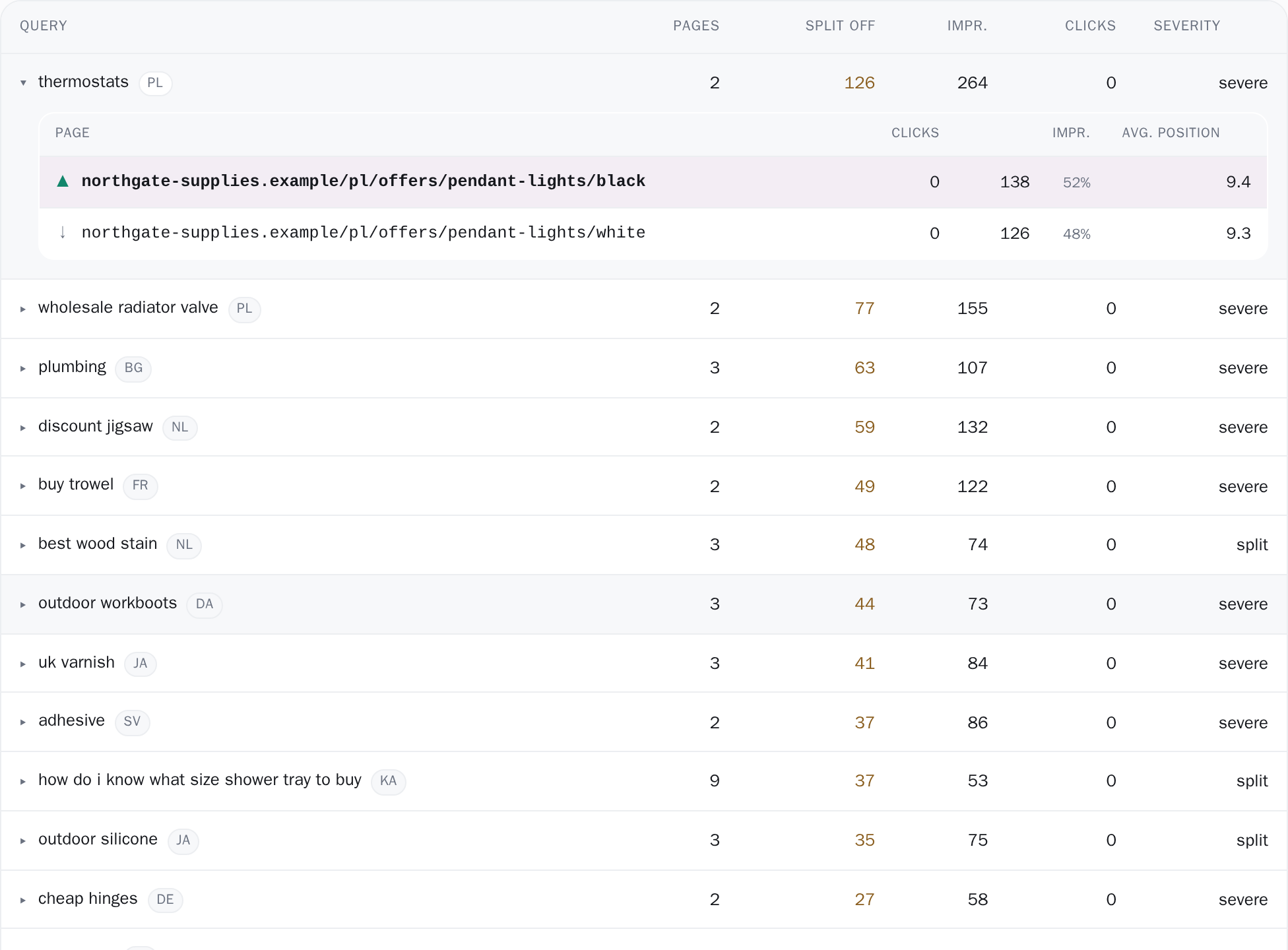Viewport: 1288px width, 950px height.
Task: Click the KA tag on shower tray query
Action: 388,781
